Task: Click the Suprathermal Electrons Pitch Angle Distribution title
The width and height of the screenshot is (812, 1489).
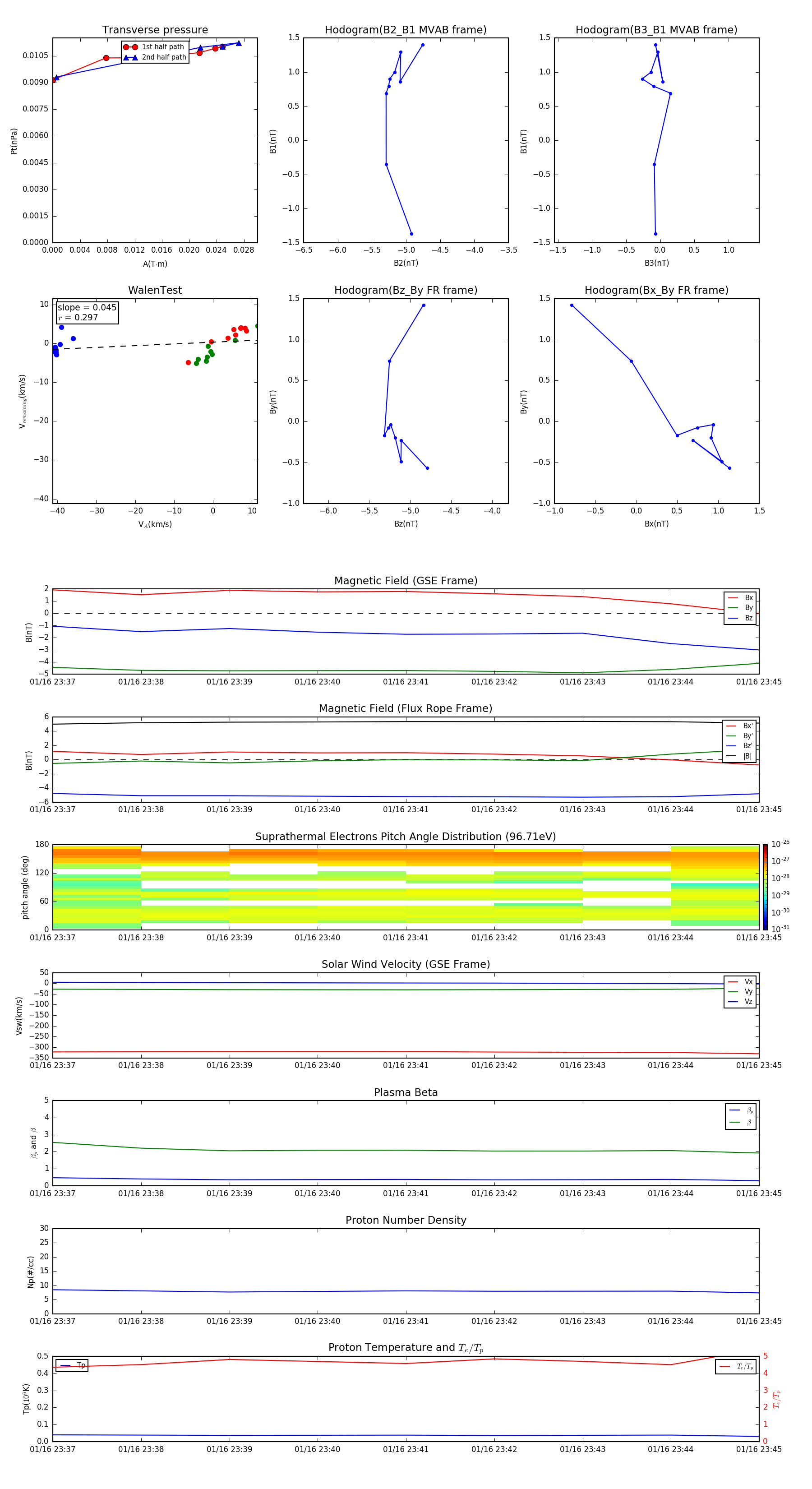Action: click(406, 837)
